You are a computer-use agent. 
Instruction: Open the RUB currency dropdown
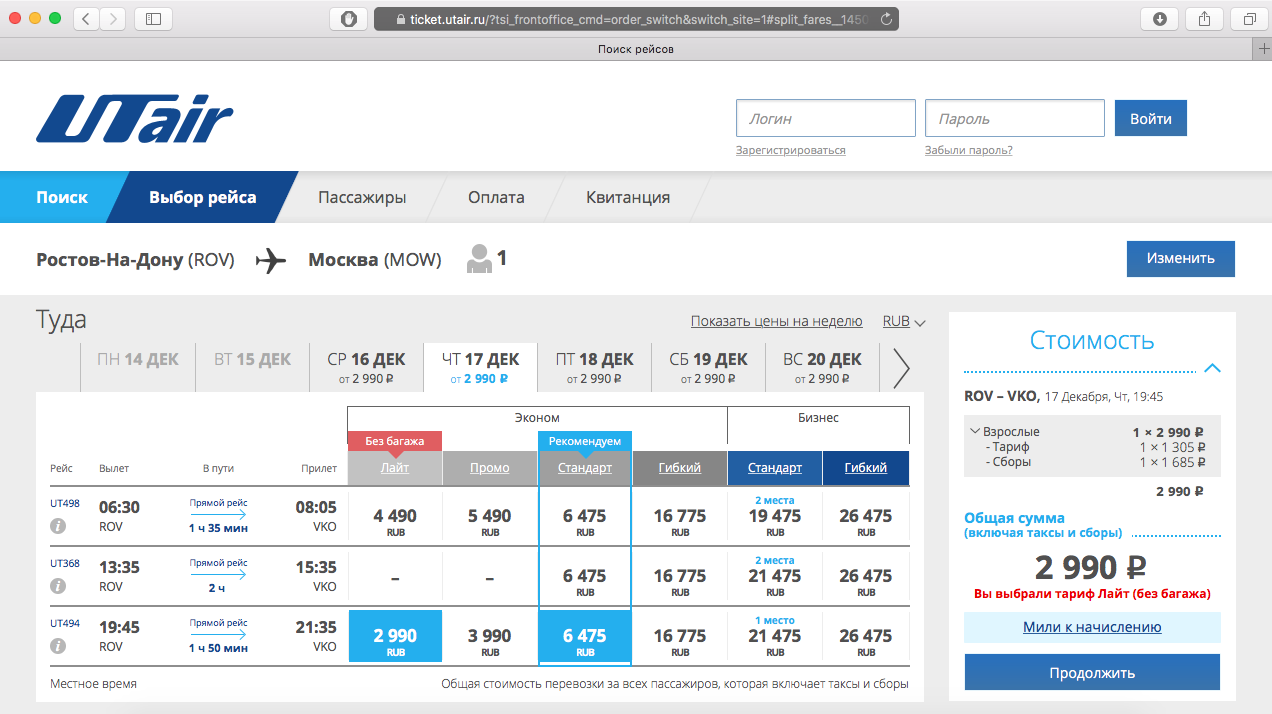pyautogui.click(x=904, y=322)
